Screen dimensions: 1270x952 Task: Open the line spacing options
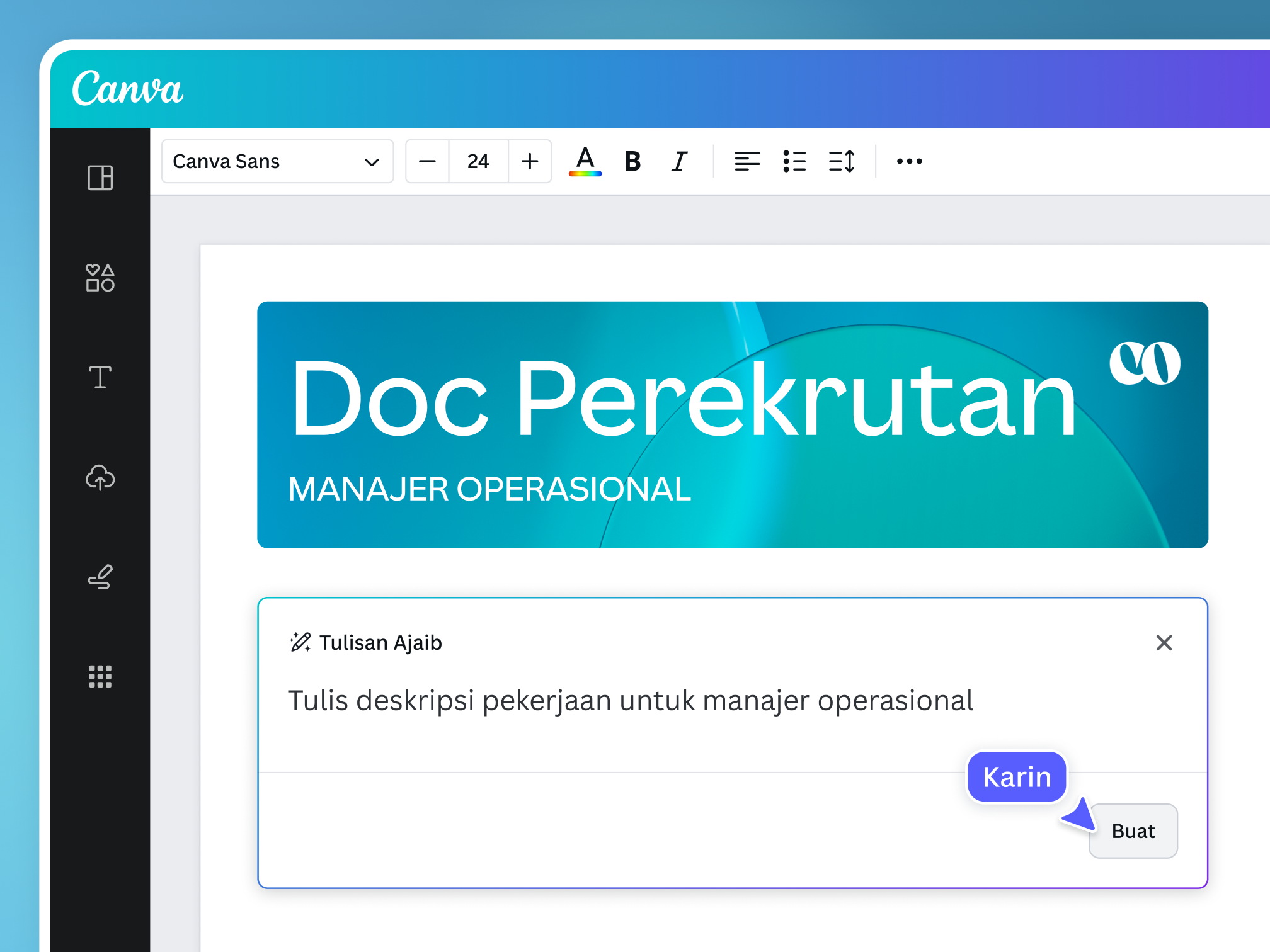click(x=842, y=161)
